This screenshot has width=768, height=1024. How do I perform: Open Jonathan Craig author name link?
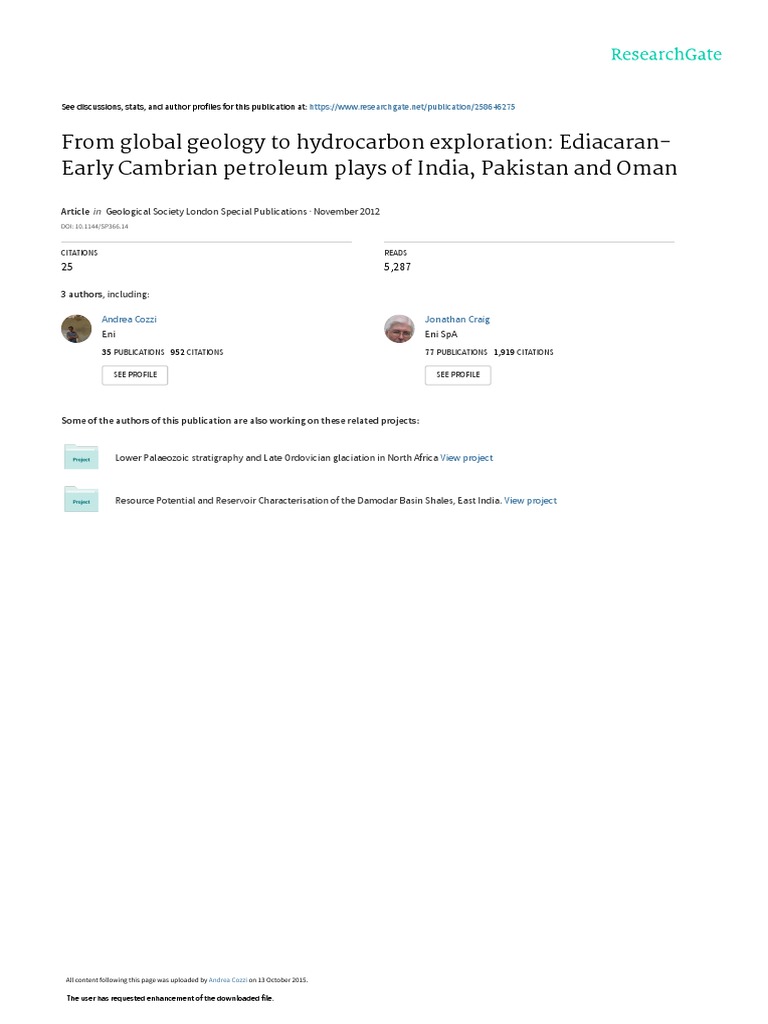tap(457, 319)
